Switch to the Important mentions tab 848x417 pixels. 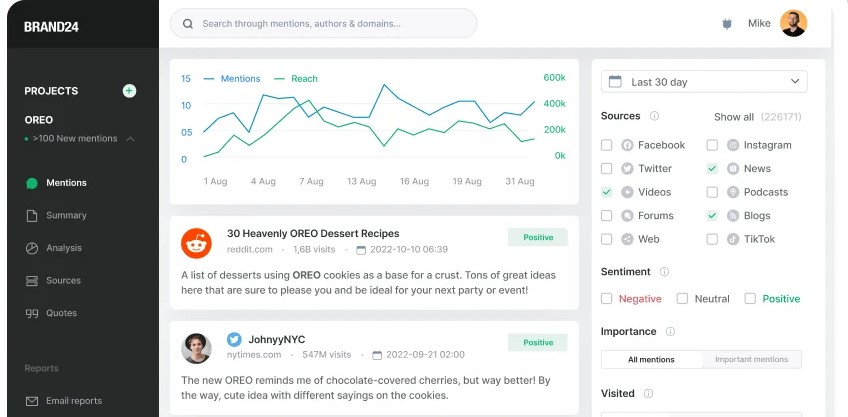point(750,359)
